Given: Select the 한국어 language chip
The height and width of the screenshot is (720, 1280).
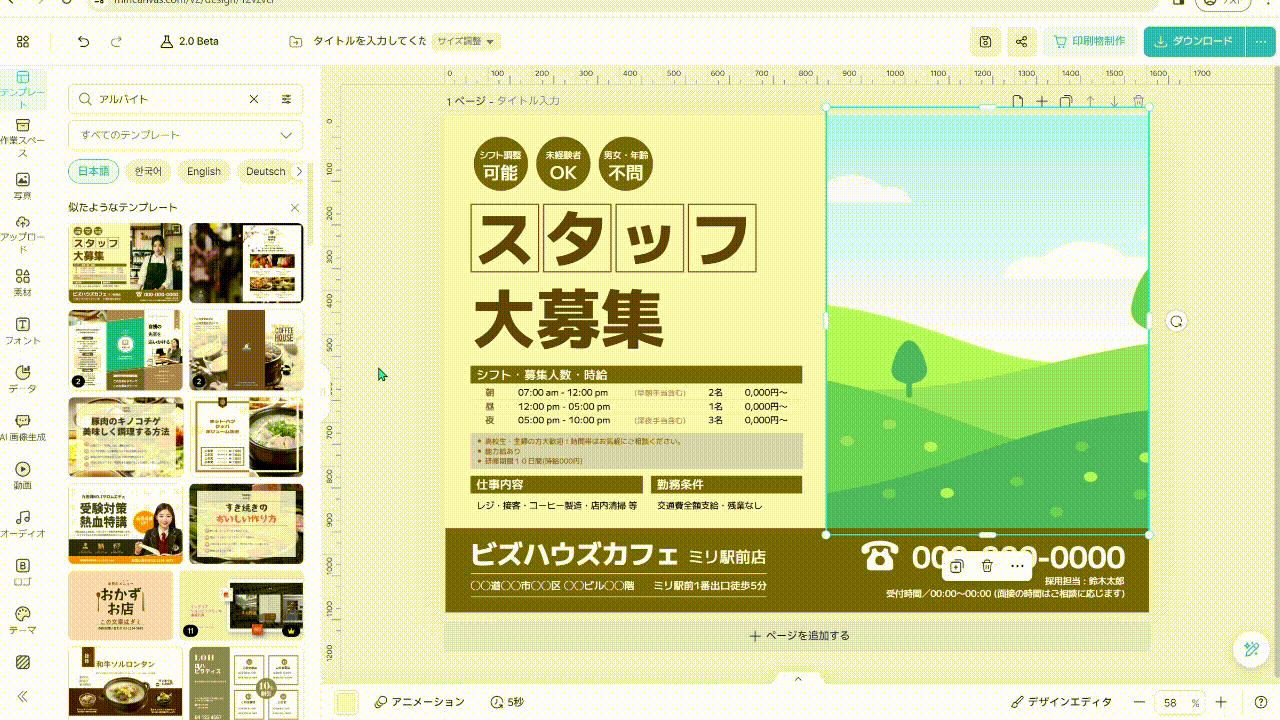Looking at the screenshot, I should click(x=148, y=171).
